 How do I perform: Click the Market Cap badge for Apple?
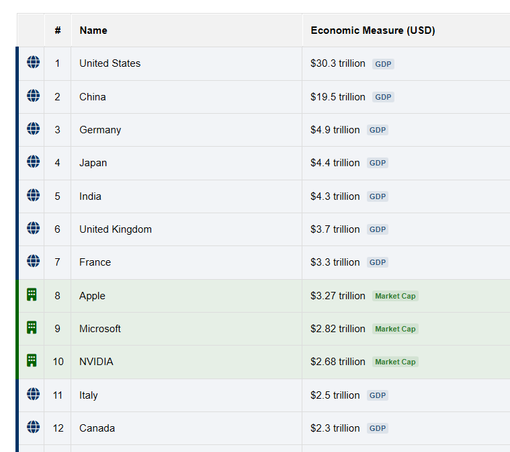click(395, 296)
